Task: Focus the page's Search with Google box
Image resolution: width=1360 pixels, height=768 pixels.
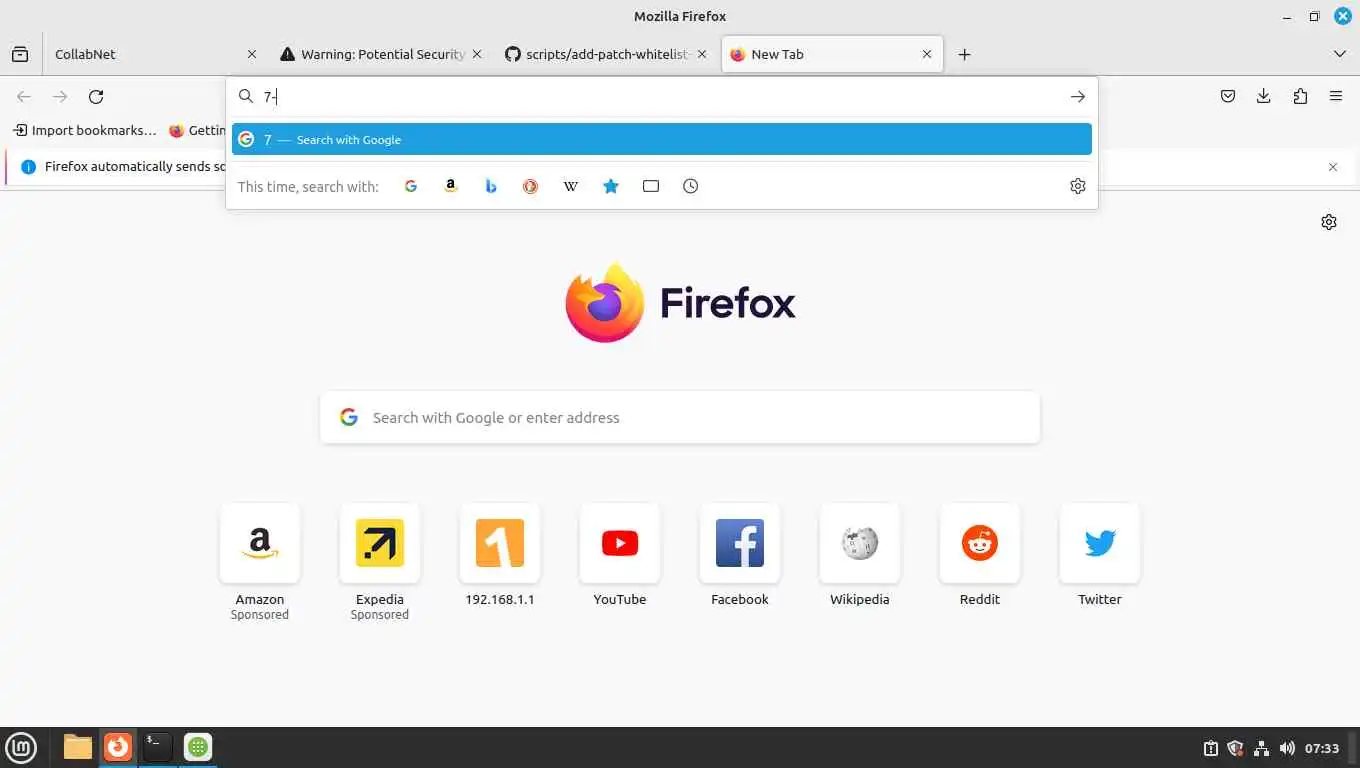Action: click(680, 417)
